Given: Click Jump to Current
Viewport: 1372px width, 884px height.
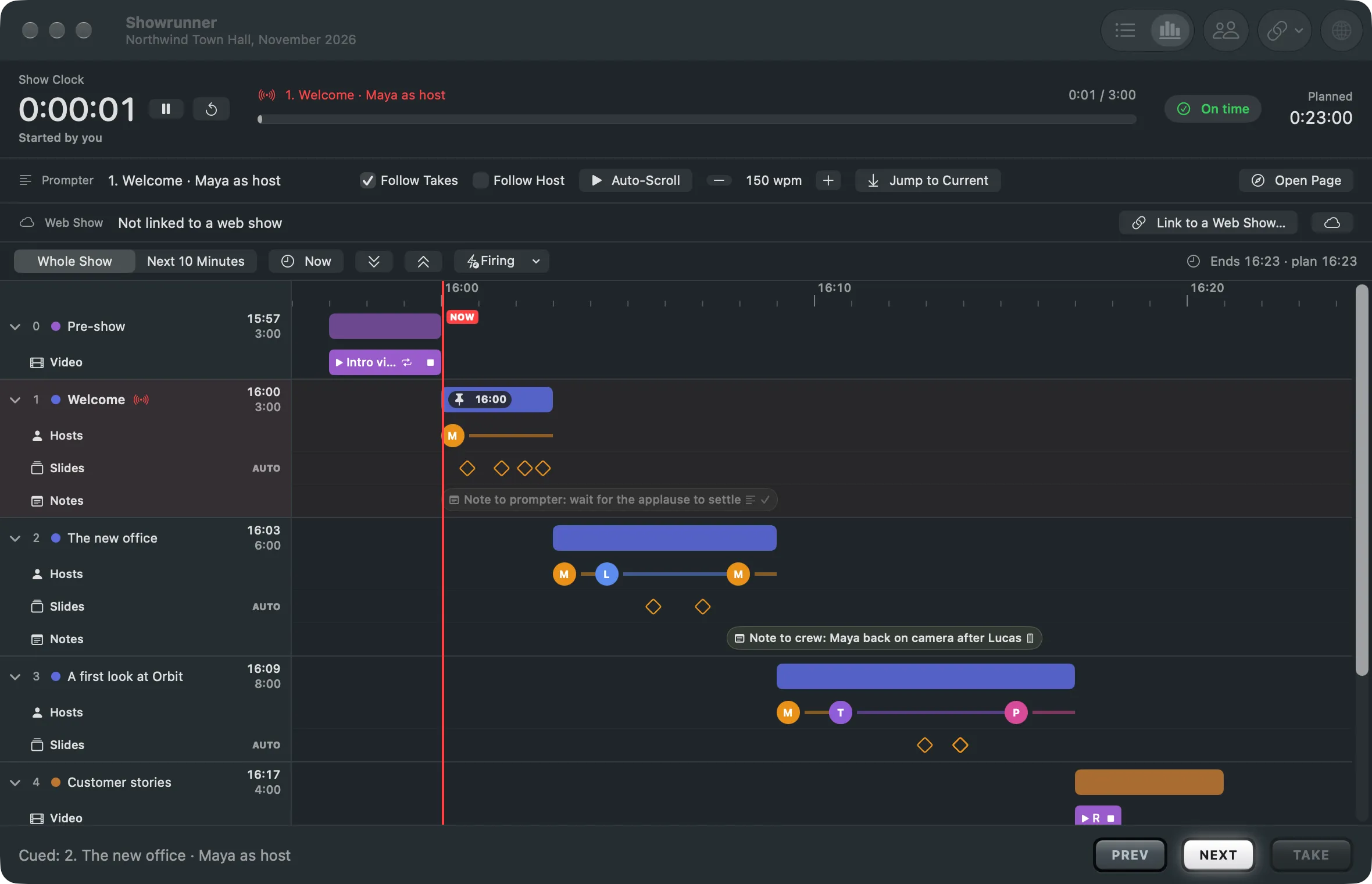Looking at the screenshot, I should [x=928, y=180].
